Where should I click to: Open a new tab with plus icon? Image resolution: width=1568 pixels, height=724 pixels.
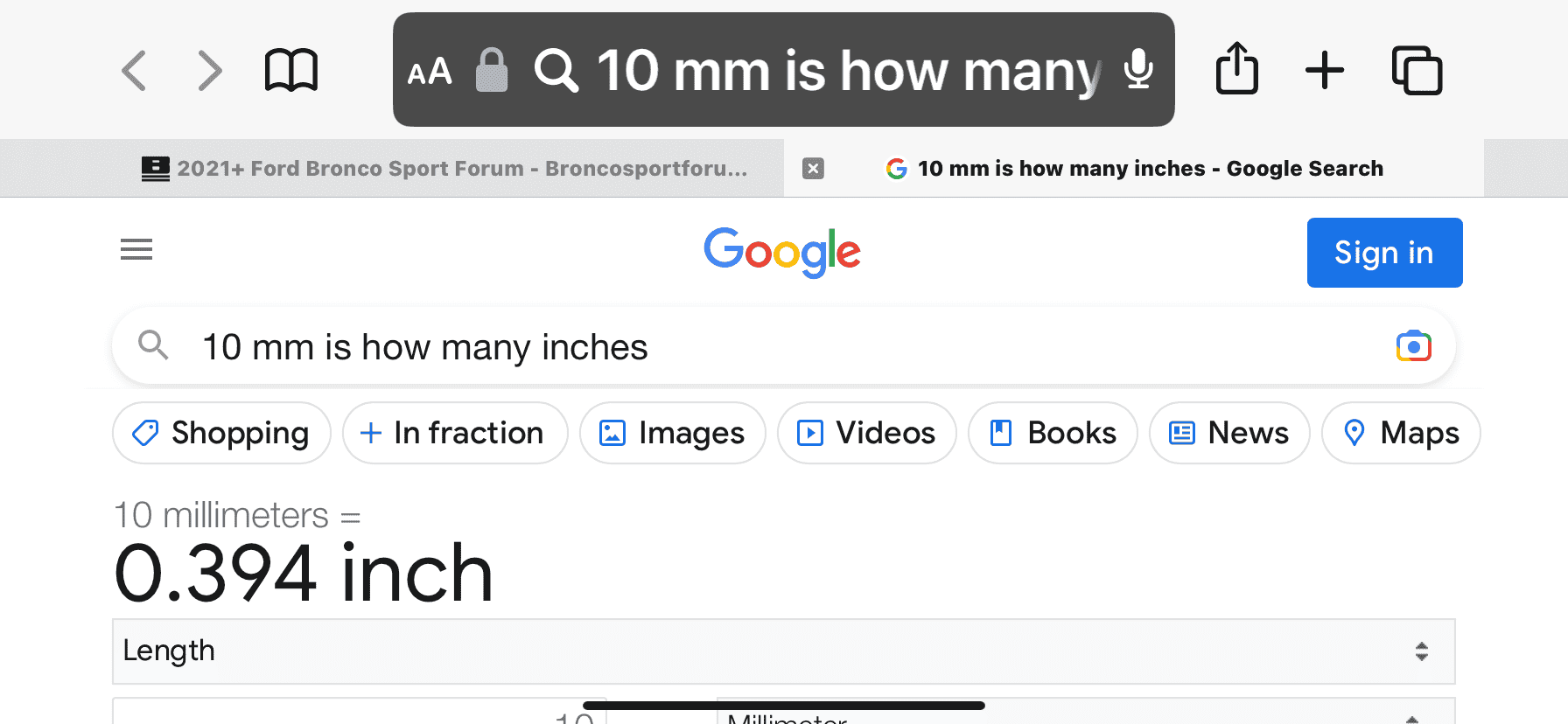point(1325,71)
